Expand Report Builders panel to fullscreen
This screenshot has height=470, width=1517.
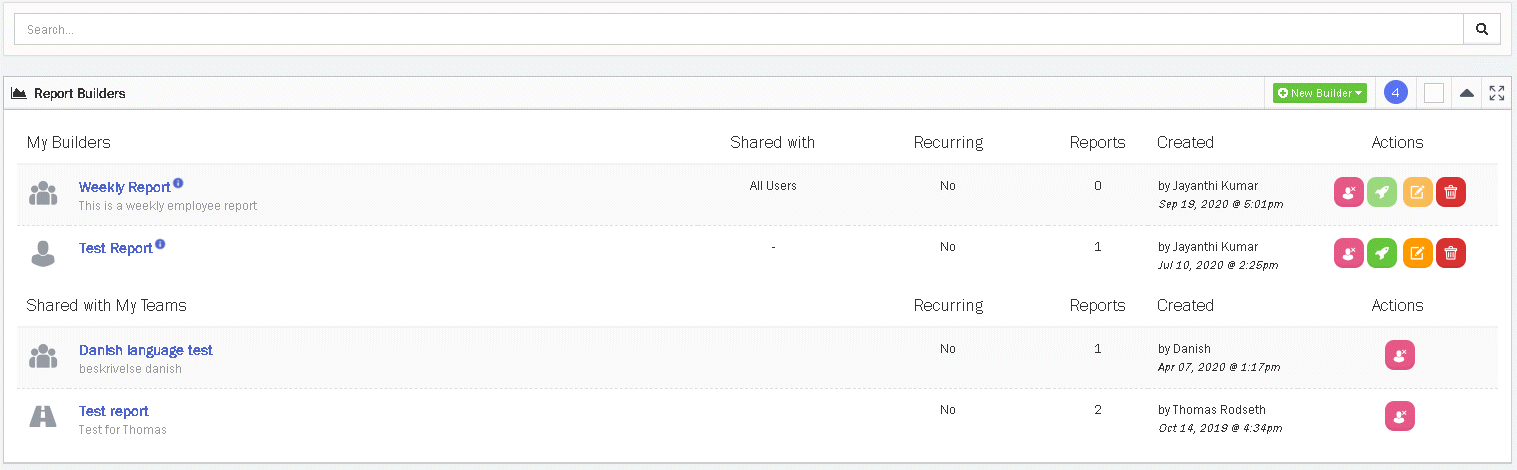point(1496,93)
